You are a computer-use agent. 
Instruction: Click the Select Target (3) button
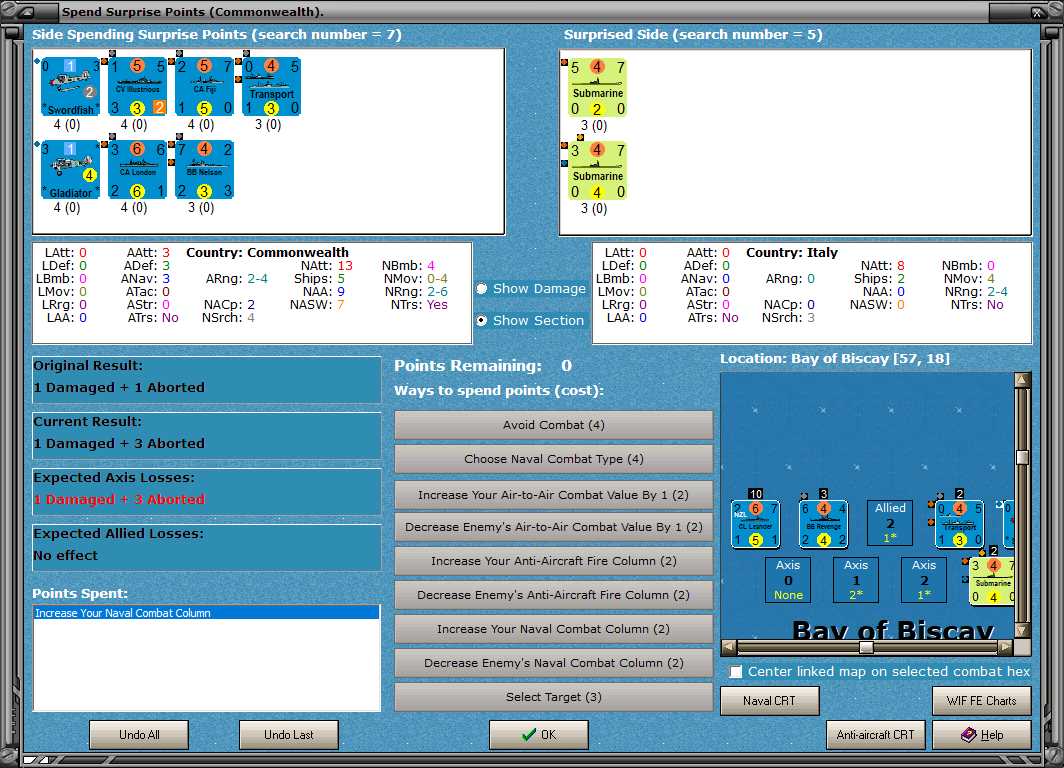pyautogui.click(x=554, y=697)
